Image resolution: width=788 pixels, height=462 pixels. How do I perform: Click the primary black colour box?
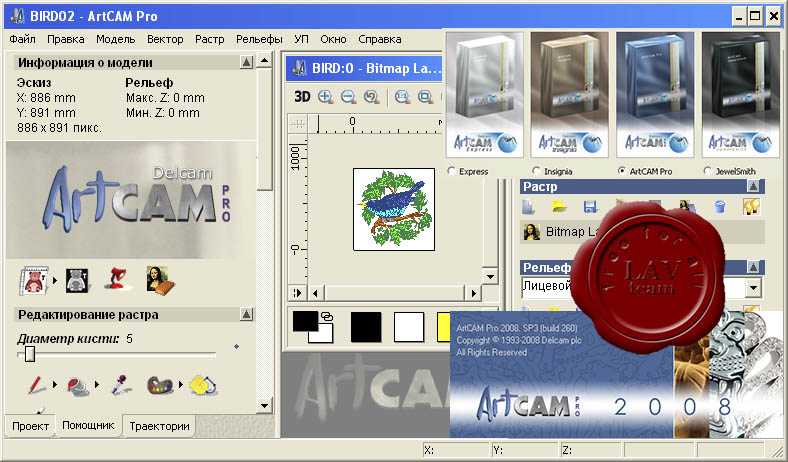(305, 321)
